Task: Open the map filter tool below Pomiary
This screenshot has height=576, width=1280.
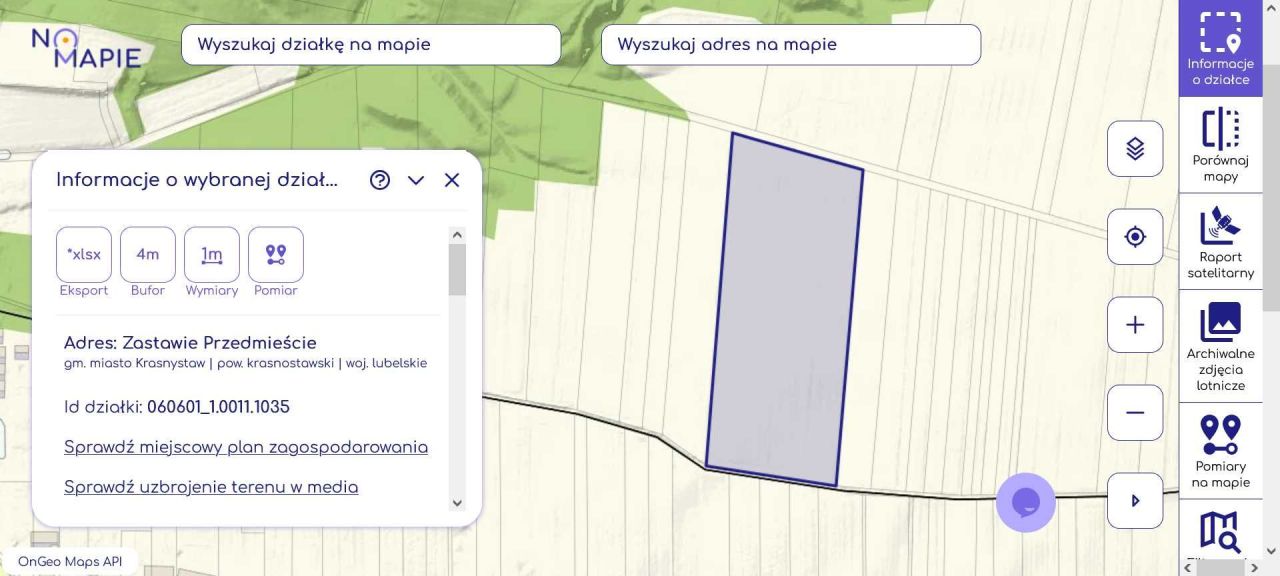Action: click(1220, 530)
